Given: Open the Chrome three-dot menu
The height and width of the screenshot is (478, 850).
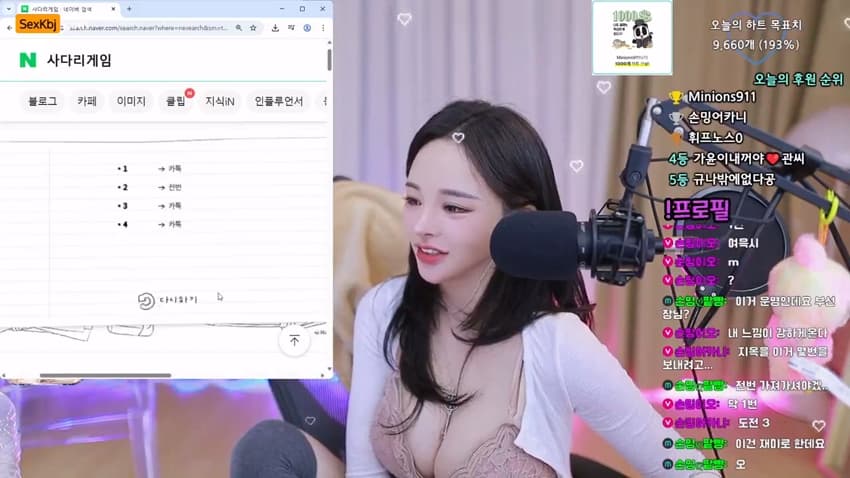Looking at the screenshot, I should 323,28.
